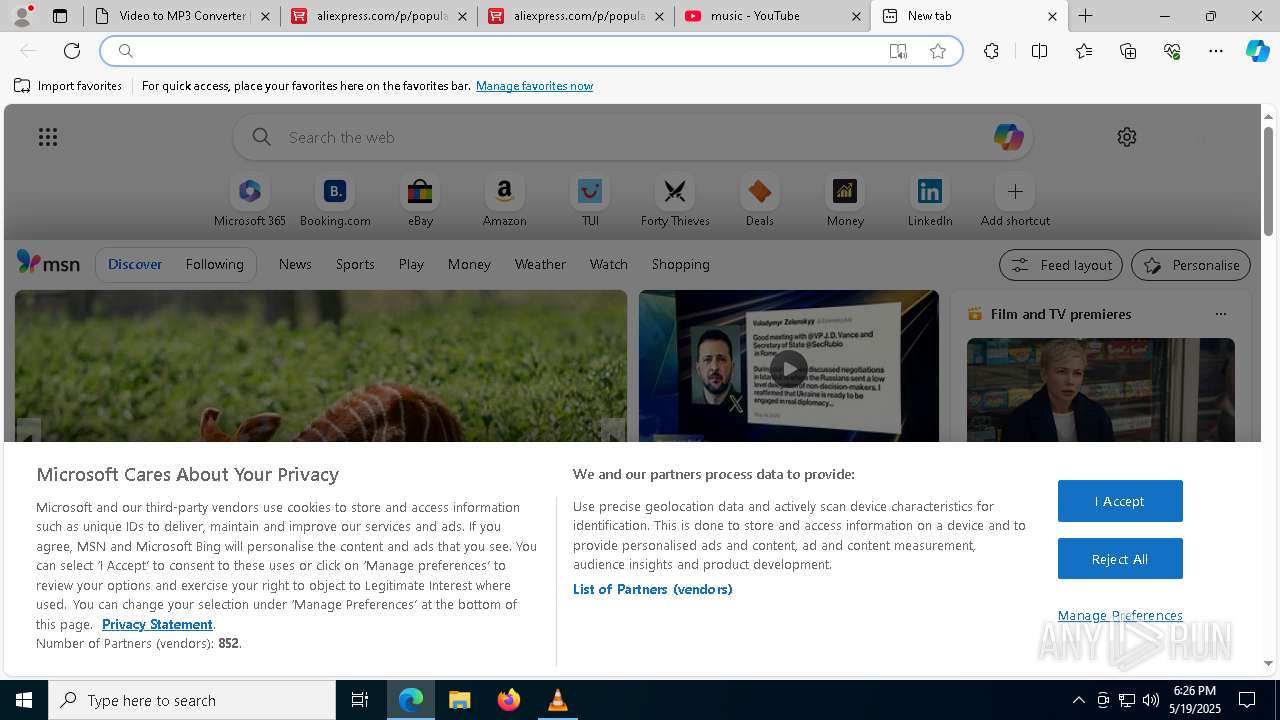Viewport: 1280px width, 720px height.
Task: Click the Search the web input field
Action: point(632,137)
